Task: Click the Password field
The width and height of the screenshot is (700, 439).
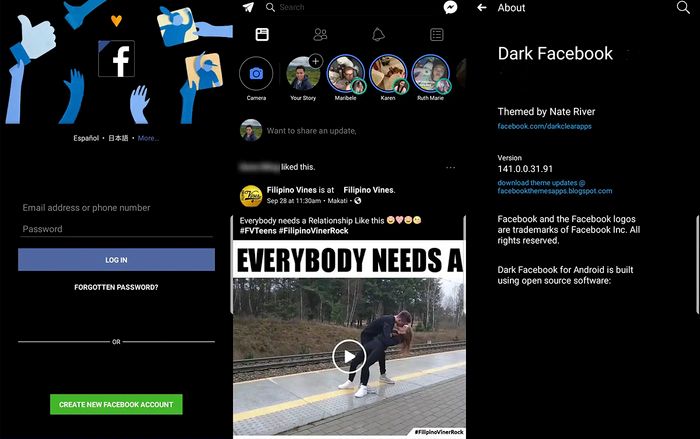Action: click(x=116, y=229)
